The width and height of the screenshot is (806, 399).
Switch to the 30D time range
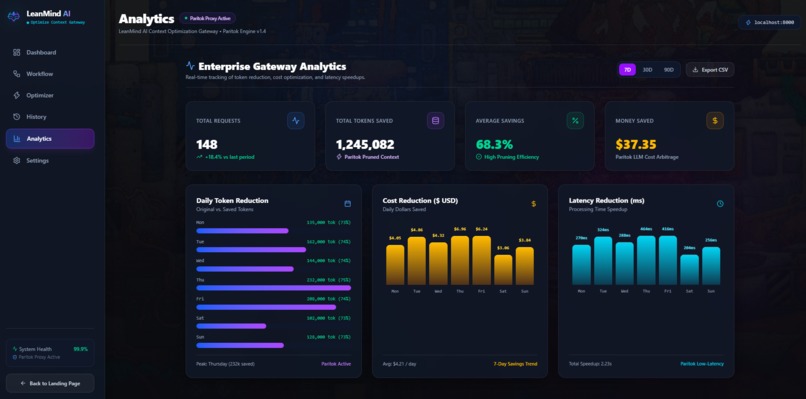[x=647, y=70]
